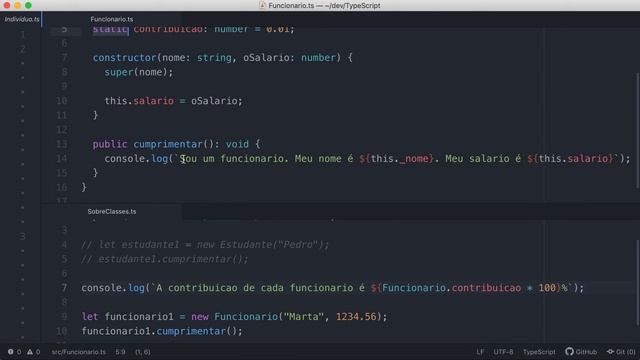This screenshot has height=360, width=640.
Task: Click the commented 'let estudante1' line
Action: [205, 244]
